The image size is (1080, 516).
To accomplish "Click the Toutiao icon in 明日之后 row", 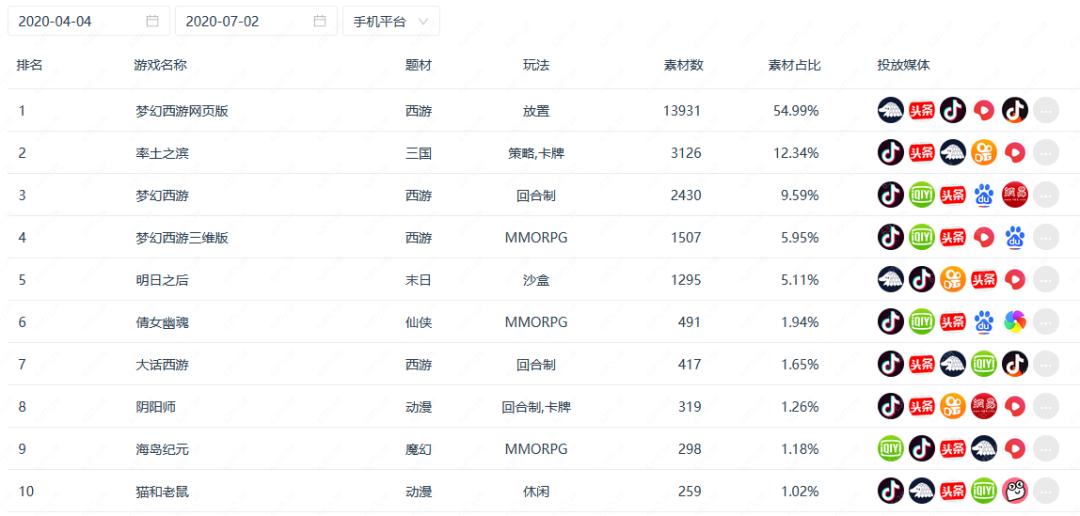I will click(x=985, y=280).
